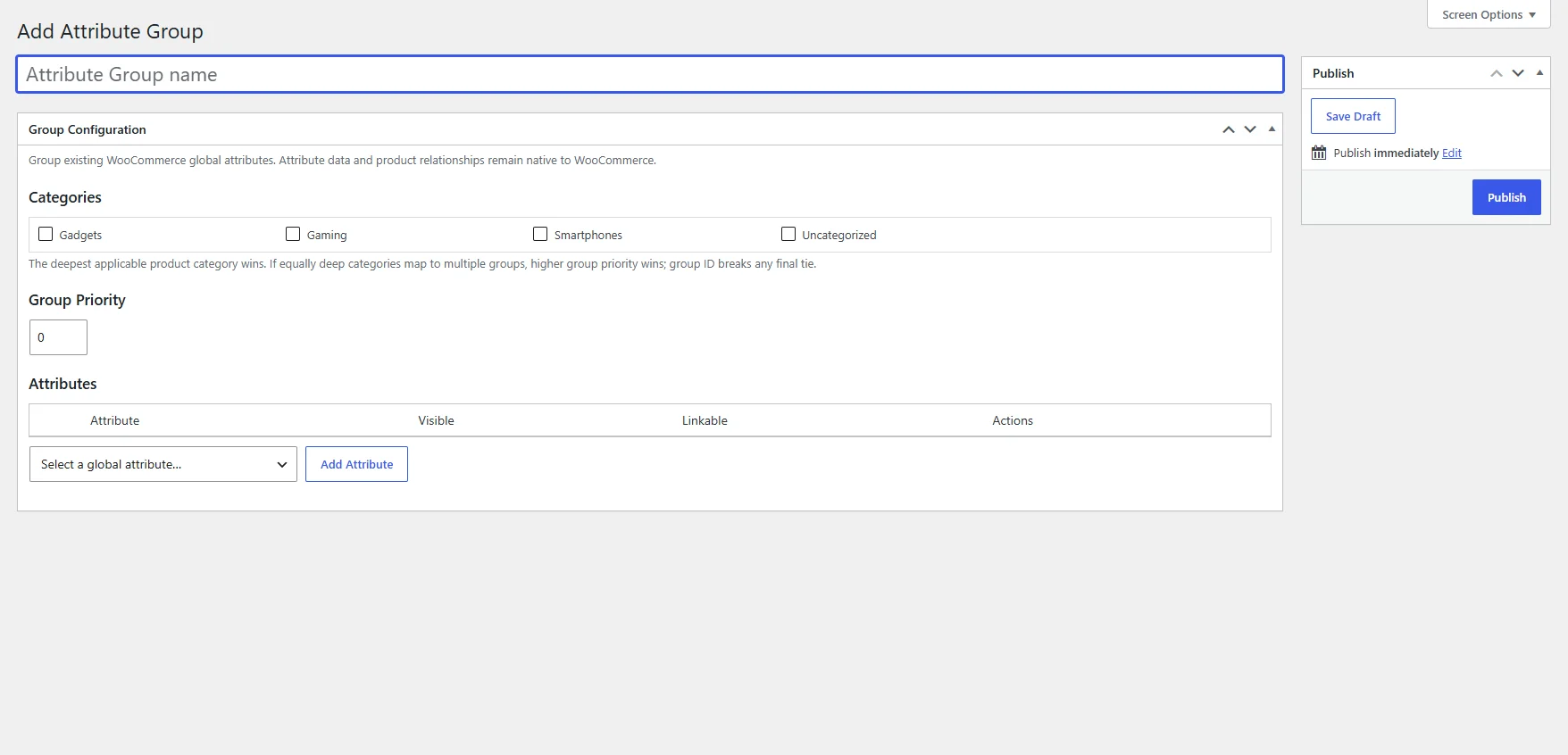Screen dimensions: 1568x755
Task: Tick the Uncategorized checkbox
Action: (788, 234)
